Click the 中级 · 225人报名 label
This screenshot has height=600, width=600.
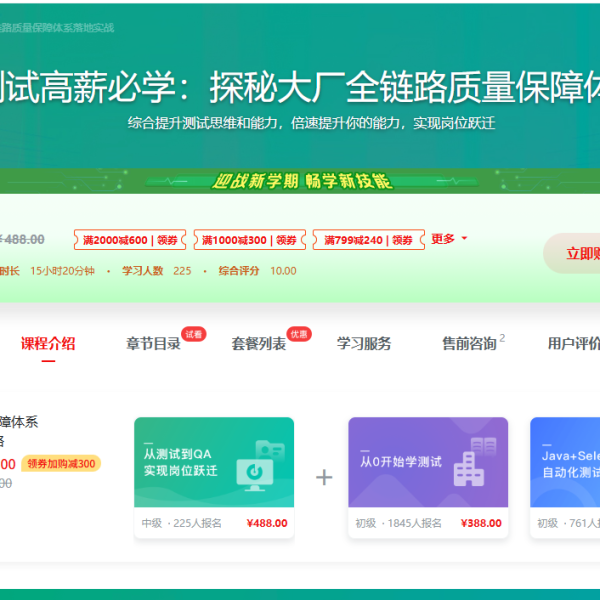coord(181,523)
